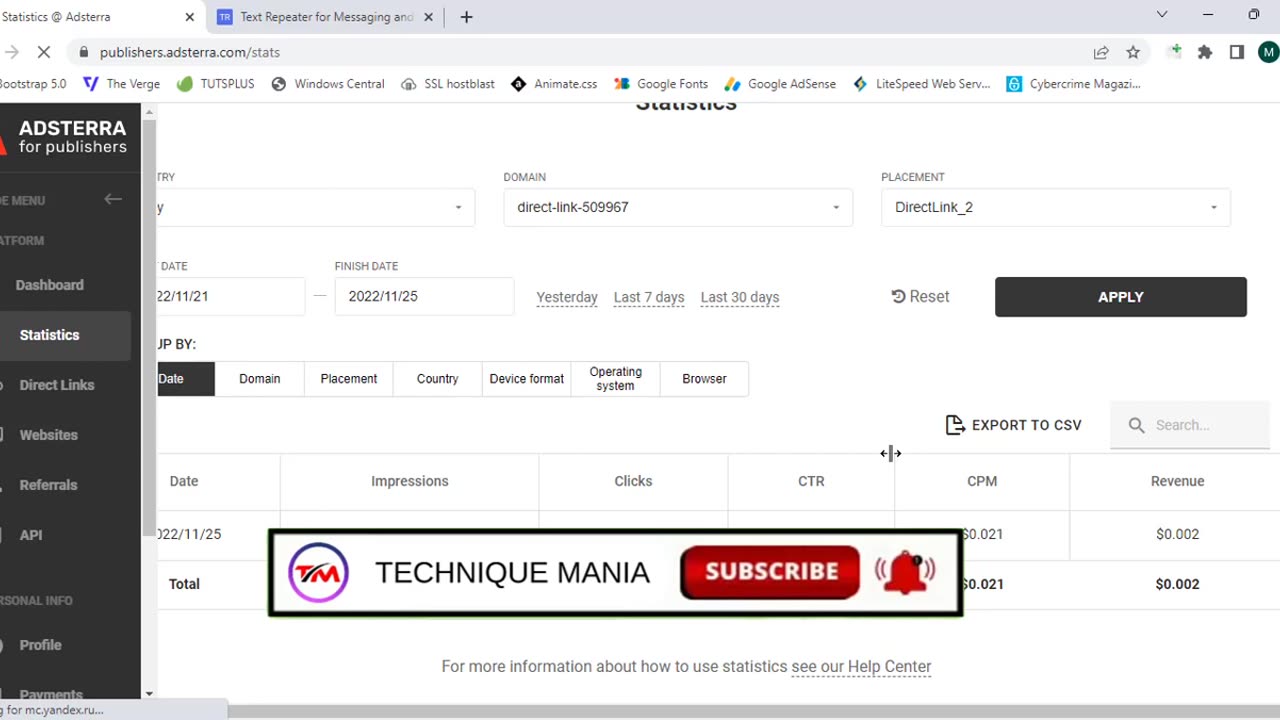Click the address bar URL

[190, 52]
